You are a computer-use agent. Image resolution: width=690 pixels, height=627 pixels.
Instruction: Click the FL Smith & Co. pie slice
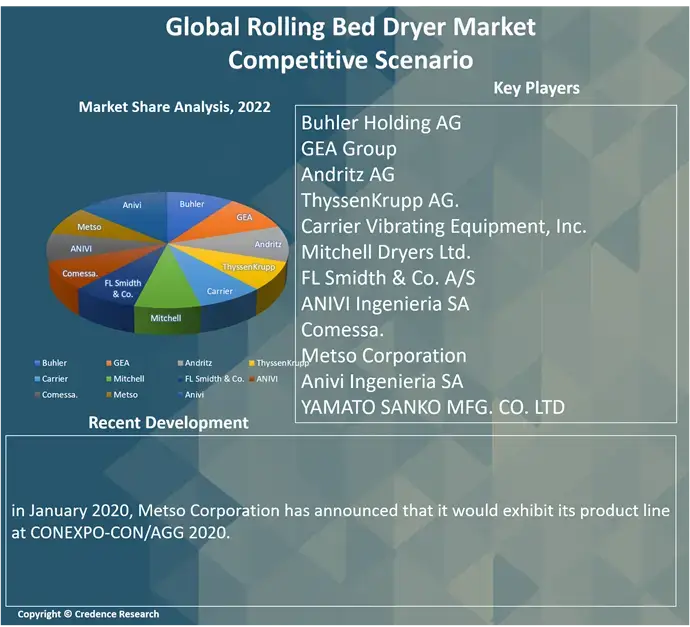click(x=122, y=290)
